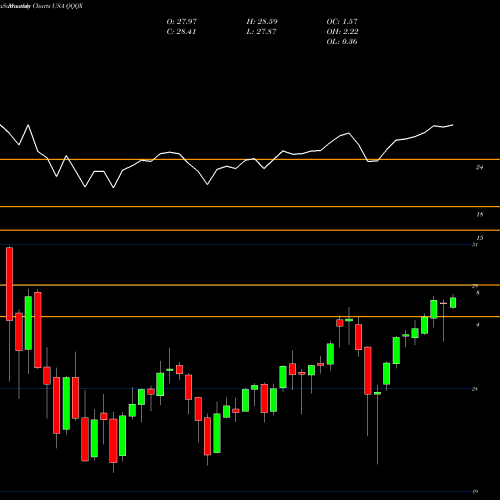Click the '15' indicator axis label
Screen dimensions: 500x500
pos(479,238)
